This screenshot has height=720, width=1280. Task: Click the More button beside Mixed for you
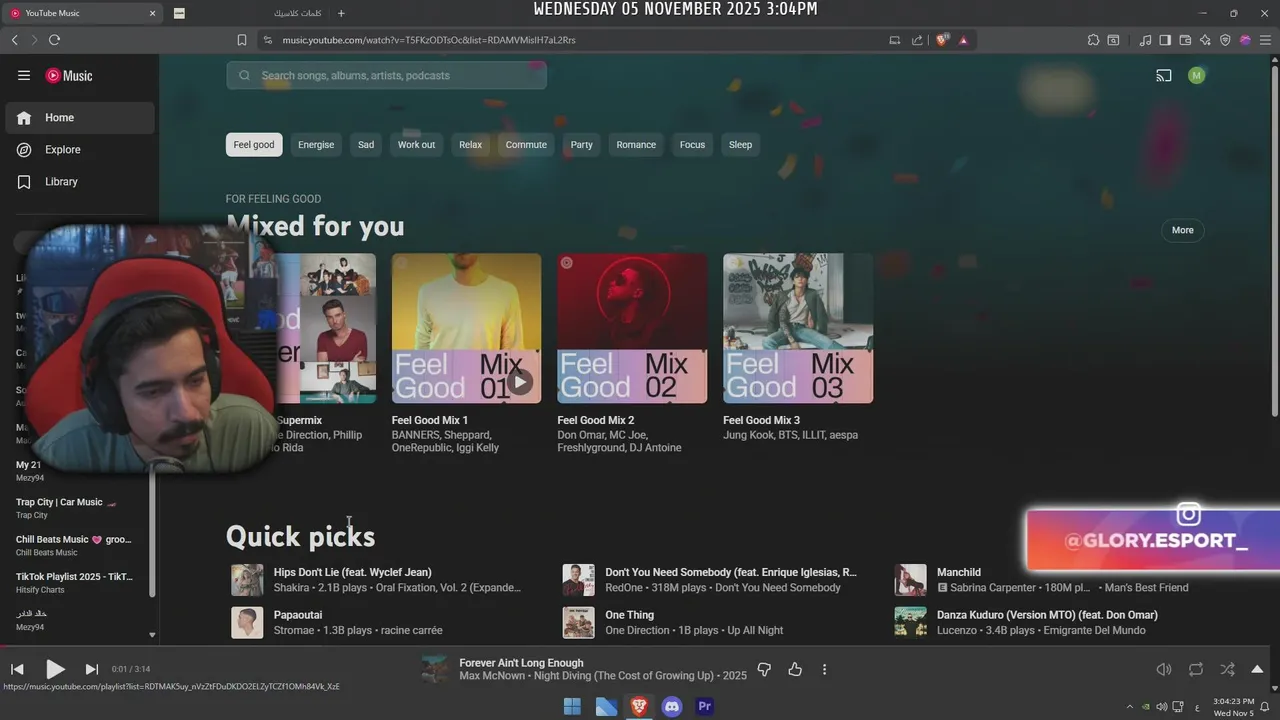tap(1183, 230)
